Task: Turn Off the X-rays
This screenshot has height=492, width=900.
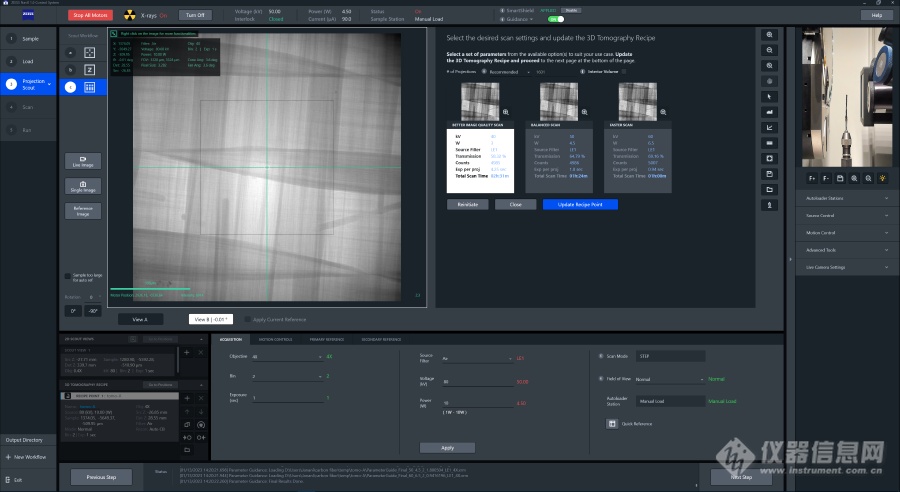Action: [195, 15]
